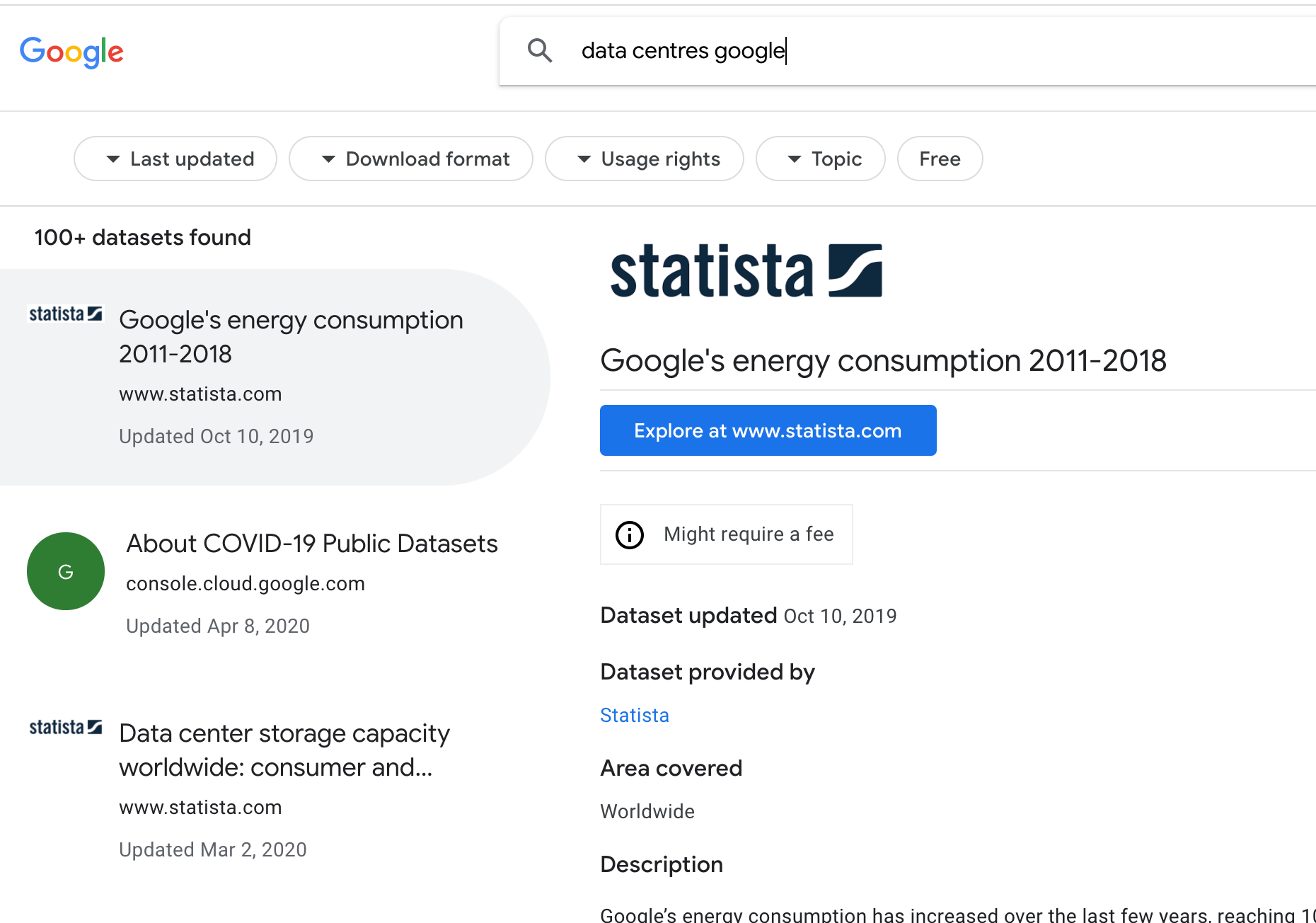
Task: Click the large Statista logo in the detail panel
Action: 746,271
